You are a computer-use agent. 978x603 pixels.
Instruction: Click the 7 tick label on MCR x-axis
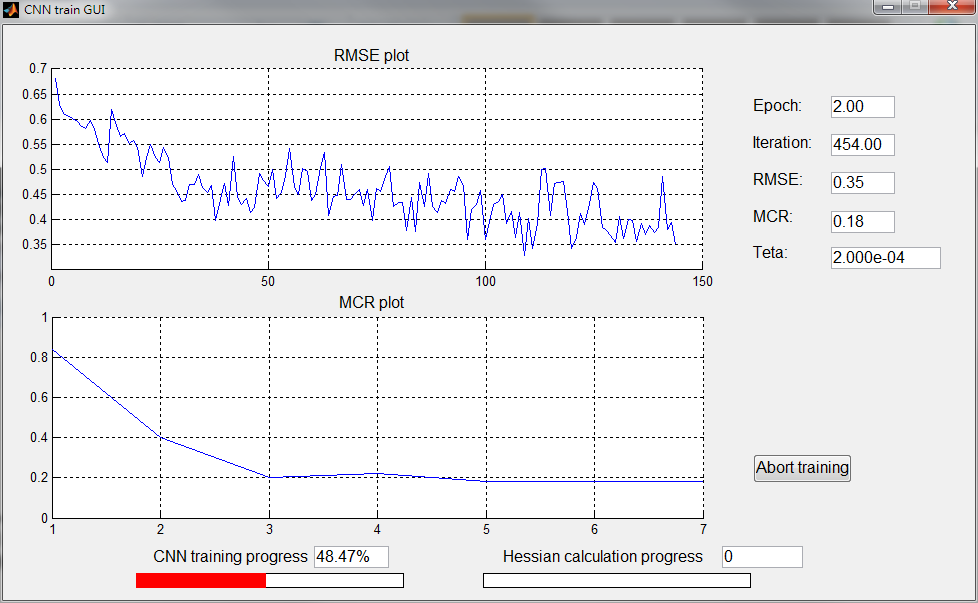(703, 529)
